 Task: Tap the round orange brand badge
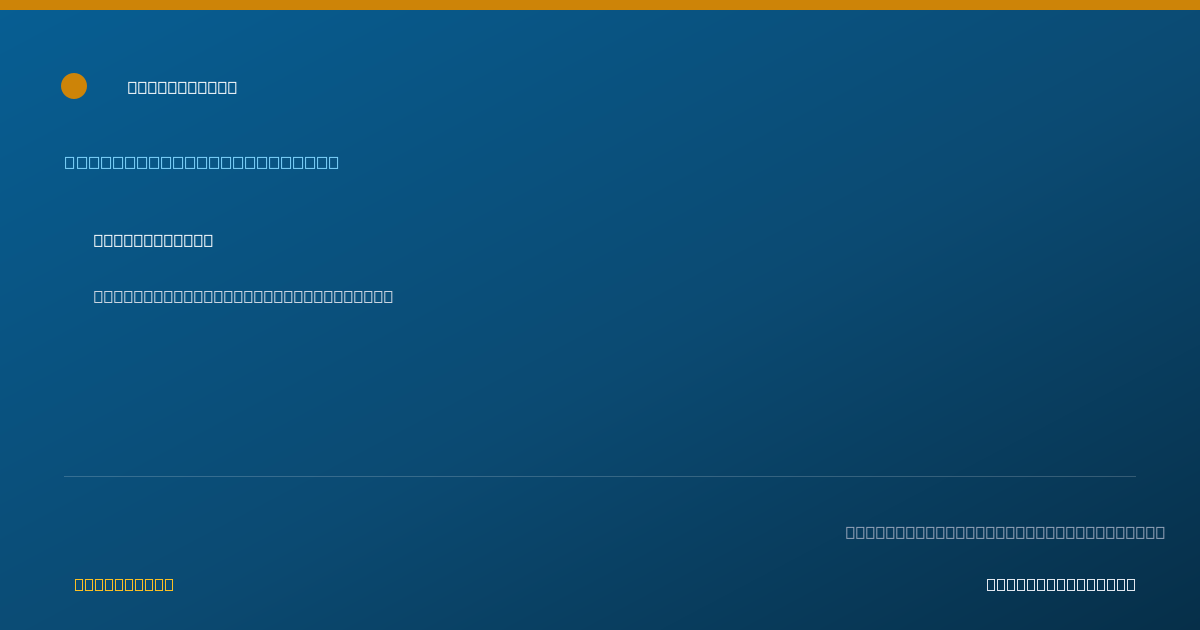coord(74,86)
